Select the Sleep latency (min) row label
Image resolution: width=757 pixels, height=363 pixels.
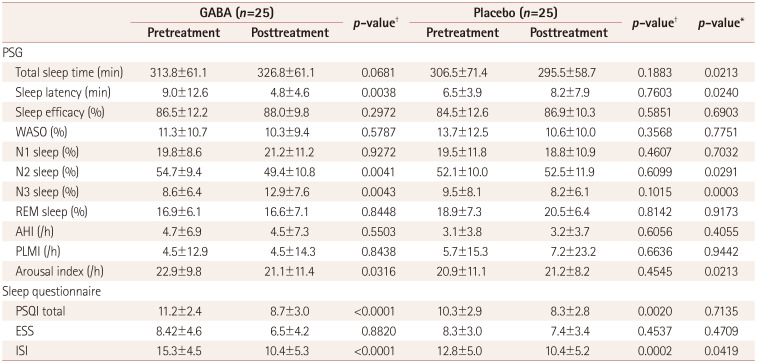tap(61, 92)
